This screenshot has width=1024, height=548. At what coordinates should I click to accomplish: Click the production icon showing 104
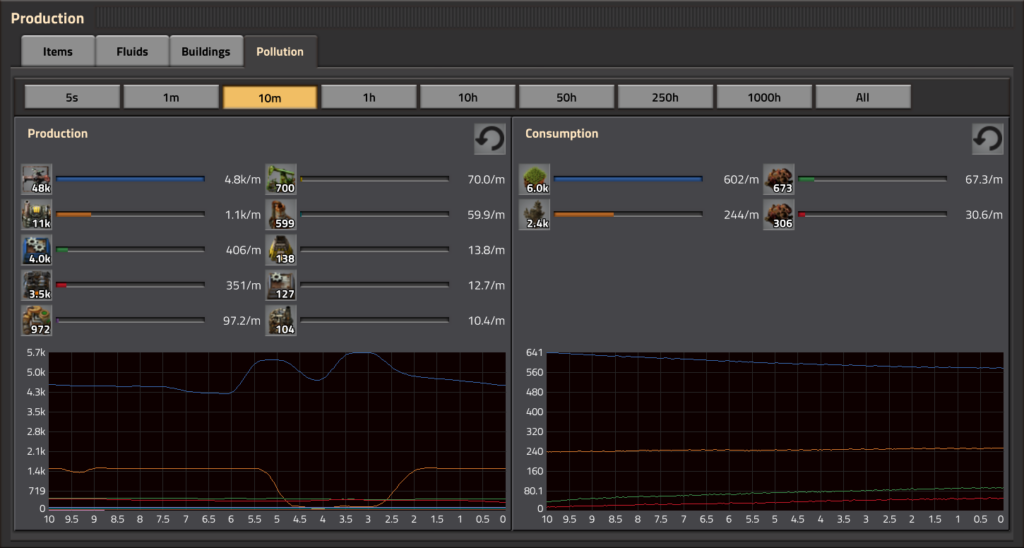(281, 321)
